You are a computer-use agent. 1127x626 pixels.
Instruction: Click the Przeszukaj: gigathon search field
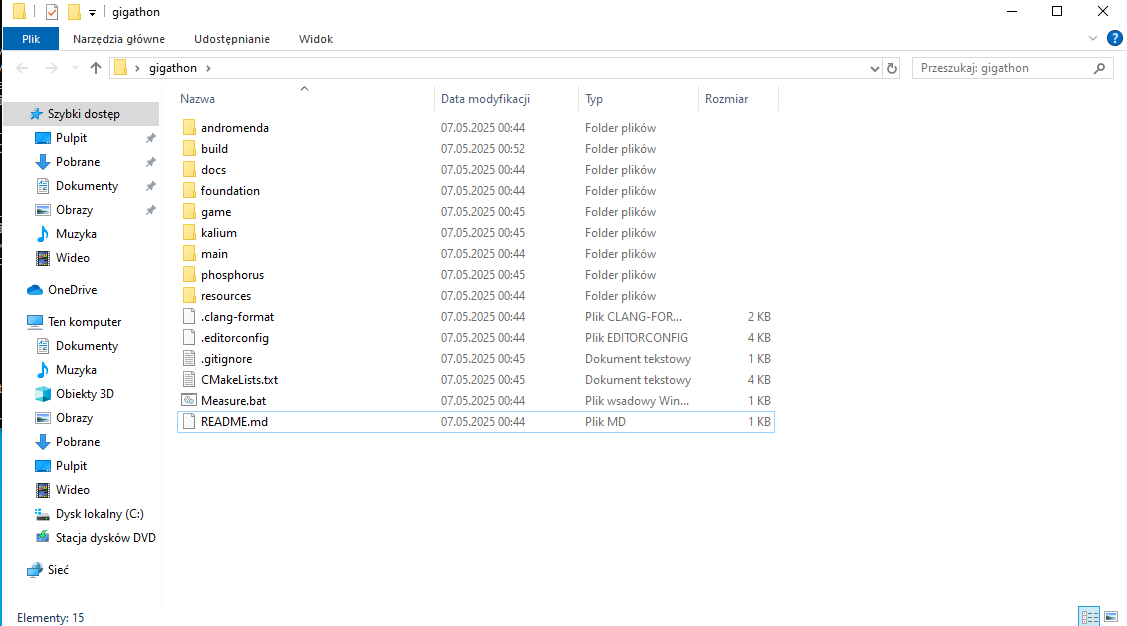coord(1000,68)
